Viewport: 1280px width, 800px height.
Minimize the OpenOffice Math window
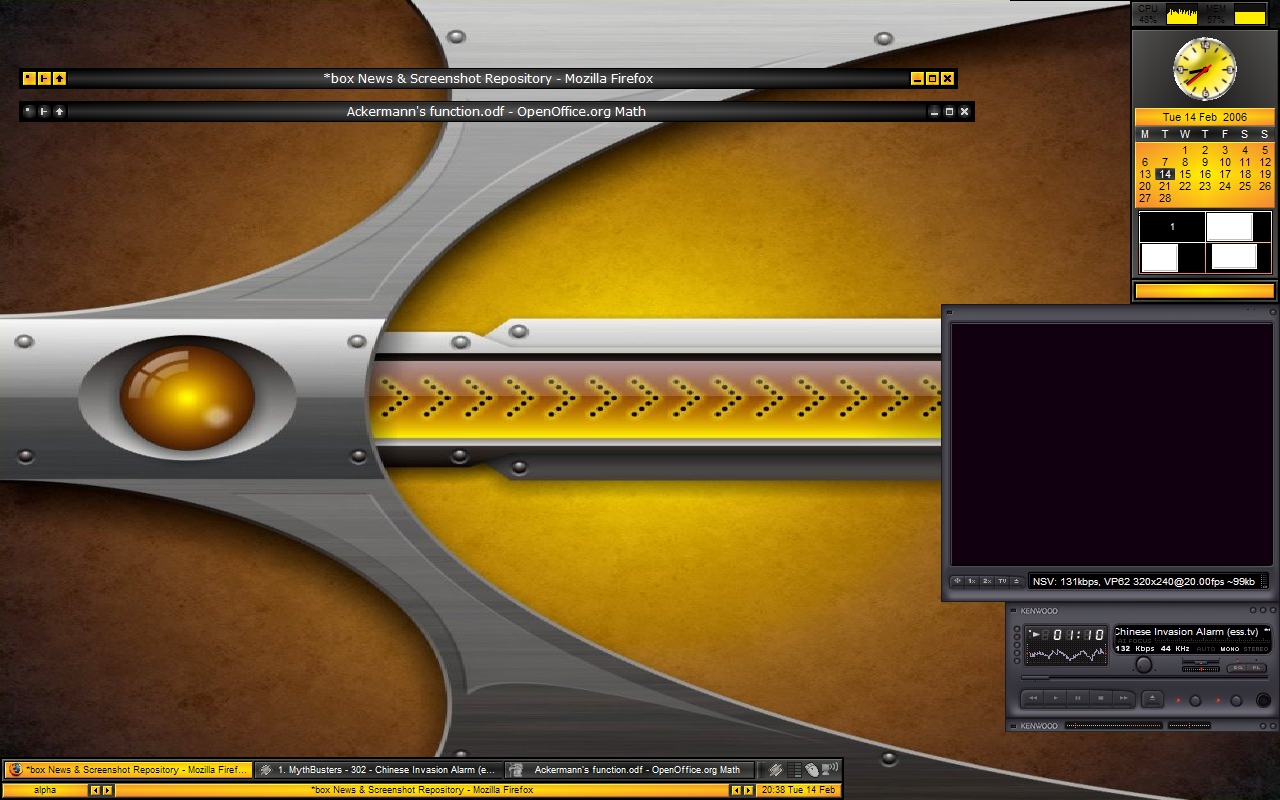coord(934,111)
